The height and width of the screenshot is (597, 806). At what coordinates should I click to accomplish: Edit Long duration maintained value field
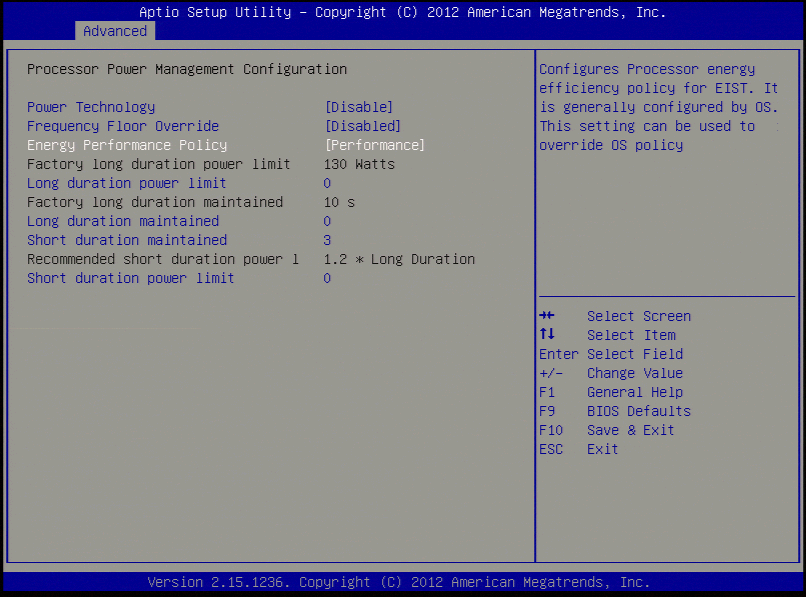327,221
